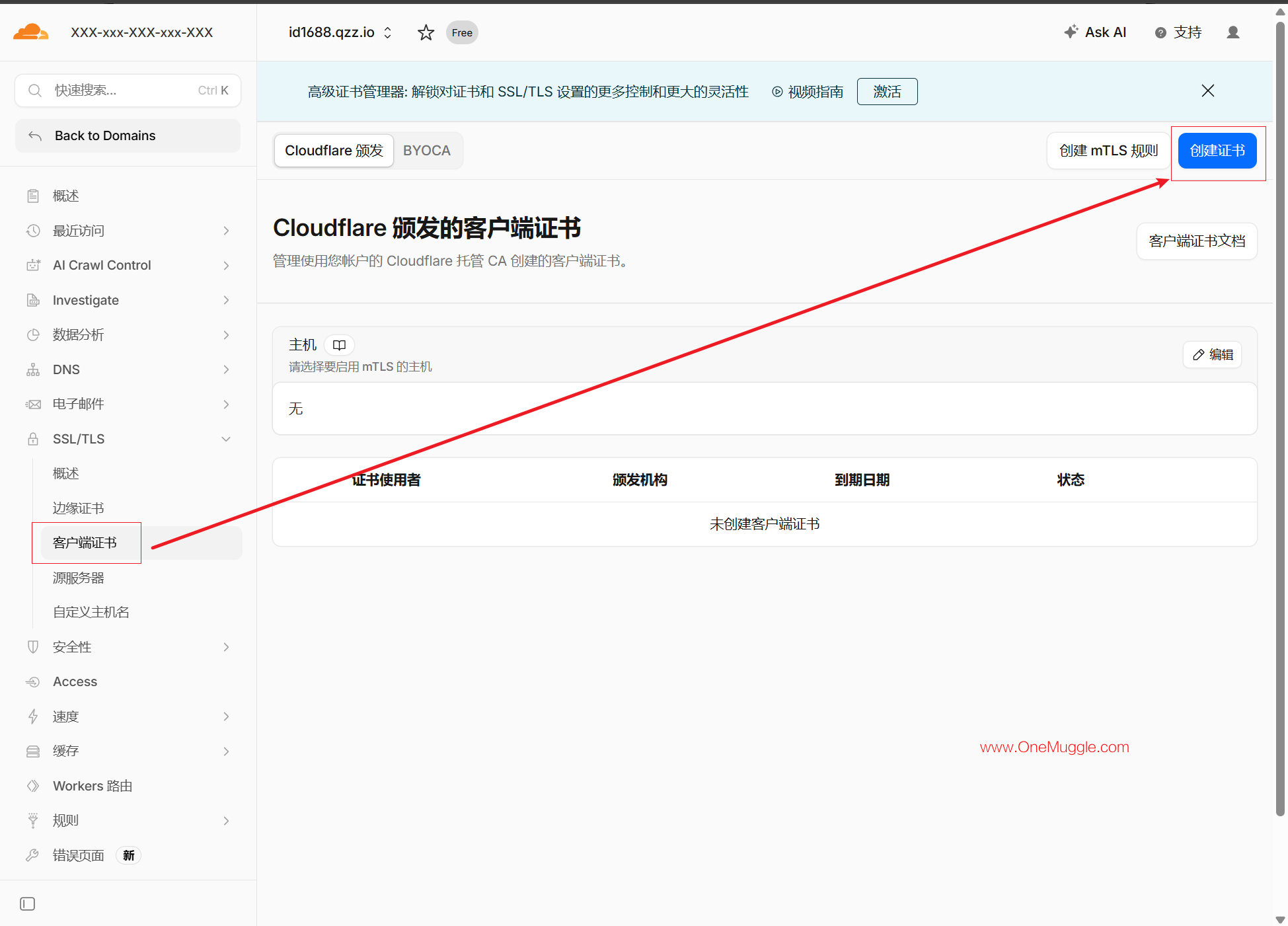This screenshot has width=1288, height=926.
Task: Open 边缘证书 submenu item
Action: tap(78, 508)
